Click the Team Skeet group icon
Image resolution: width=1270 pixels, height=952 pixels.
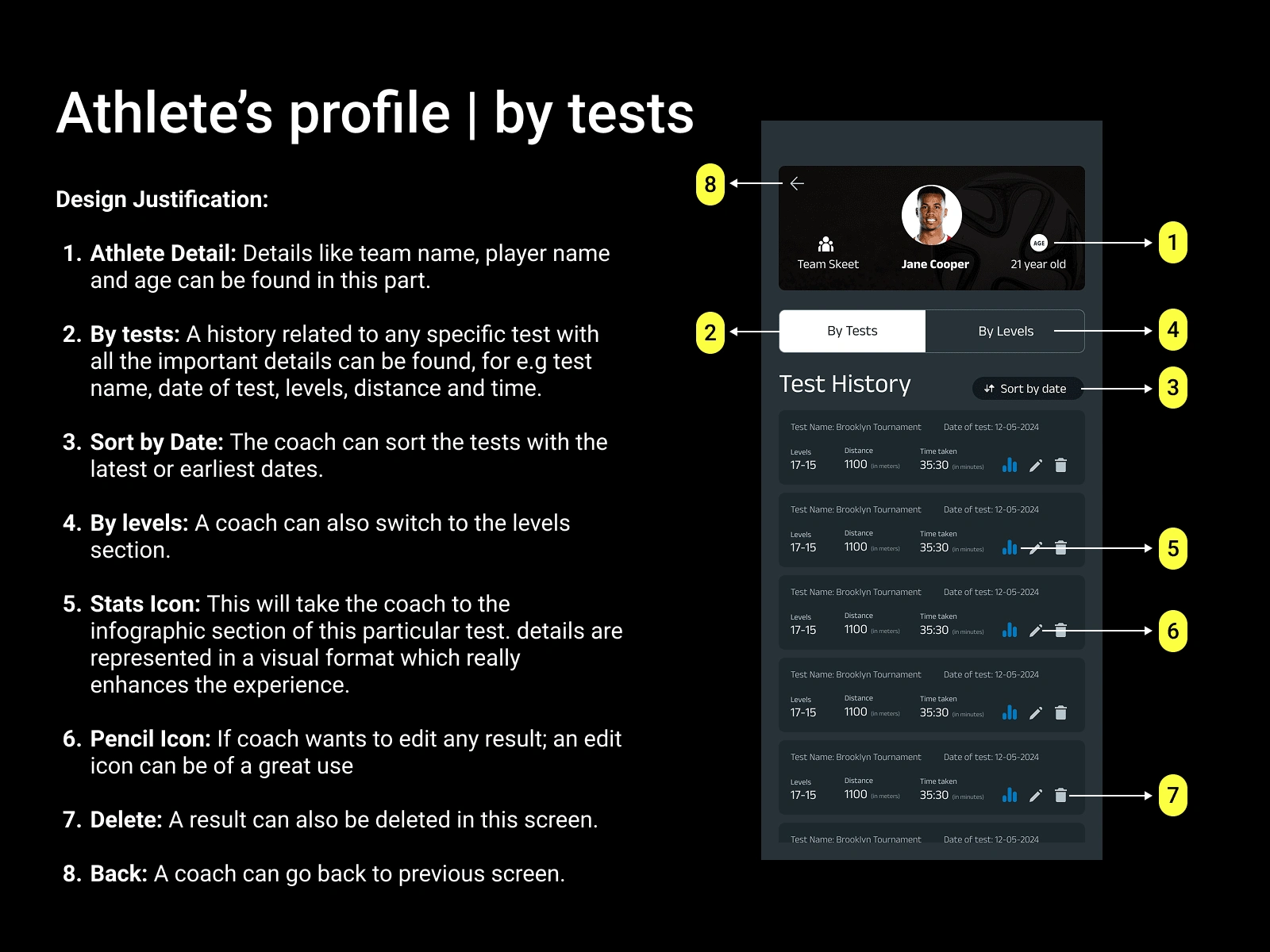[826, 244]
